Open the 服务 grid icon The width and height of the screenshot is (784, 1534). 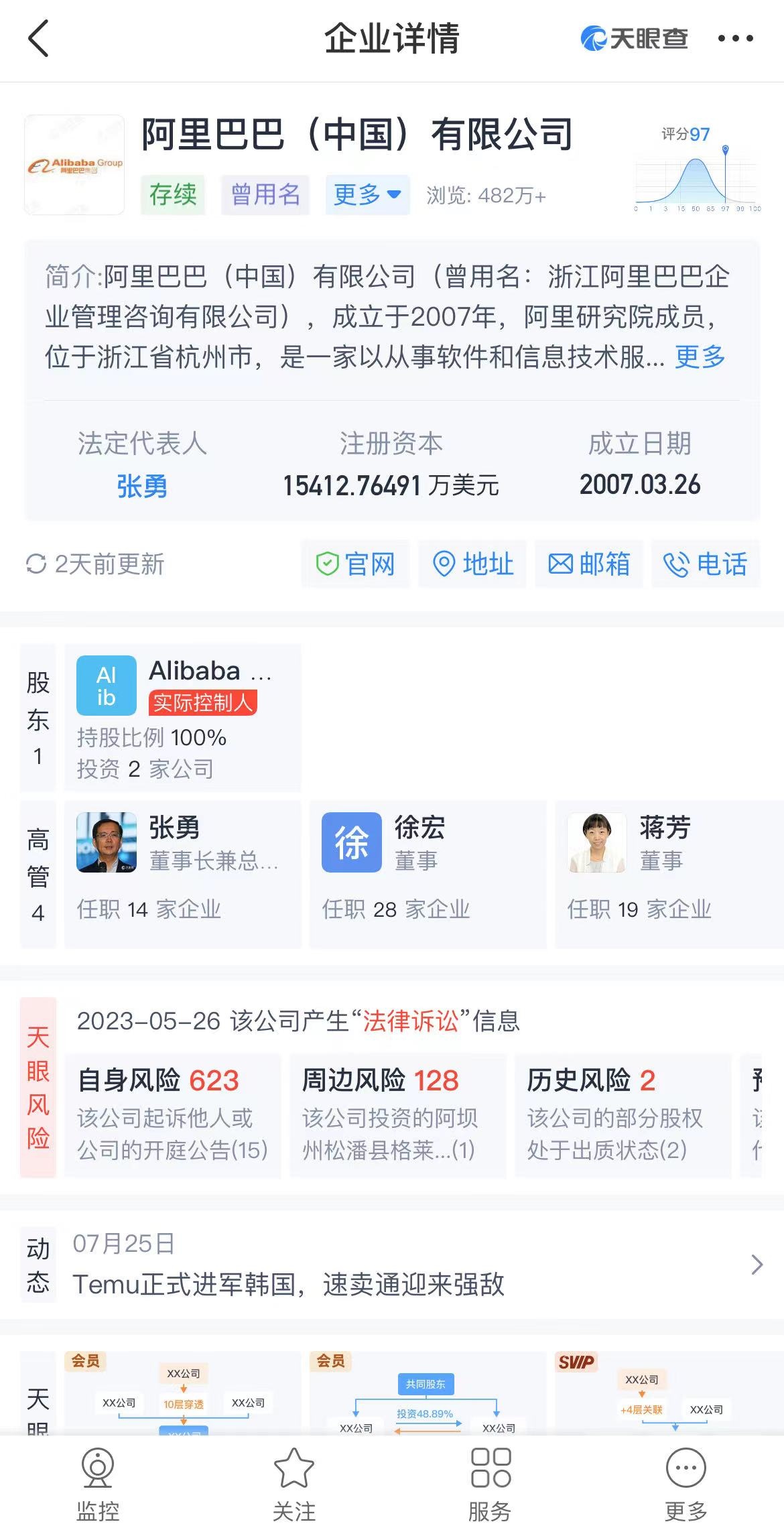pos(491,1468)
